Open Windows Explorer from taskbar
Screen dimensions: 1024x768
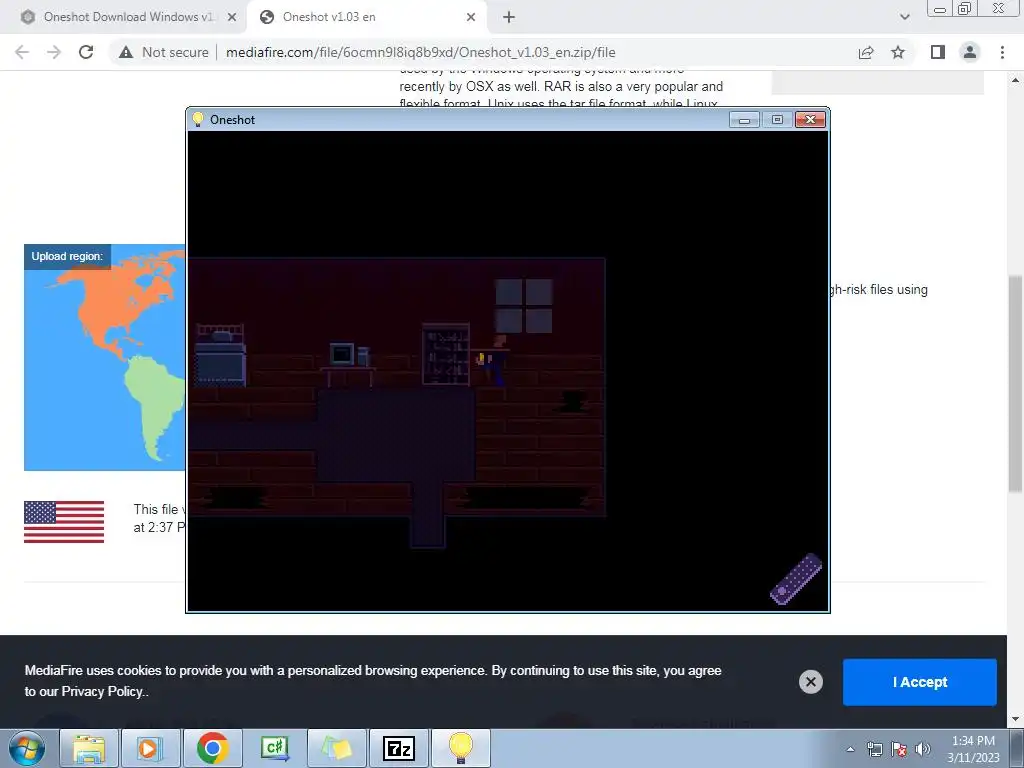89,748
